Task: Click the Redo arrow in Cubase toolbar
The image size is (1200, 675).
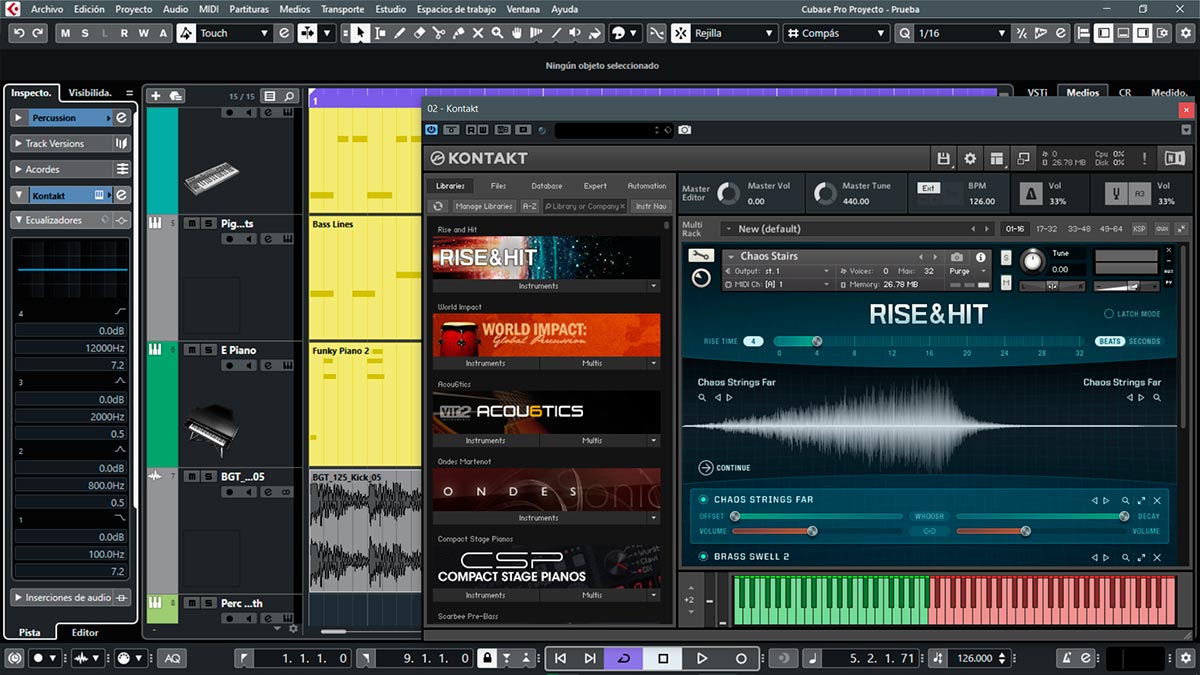Action: coord(38,33)
